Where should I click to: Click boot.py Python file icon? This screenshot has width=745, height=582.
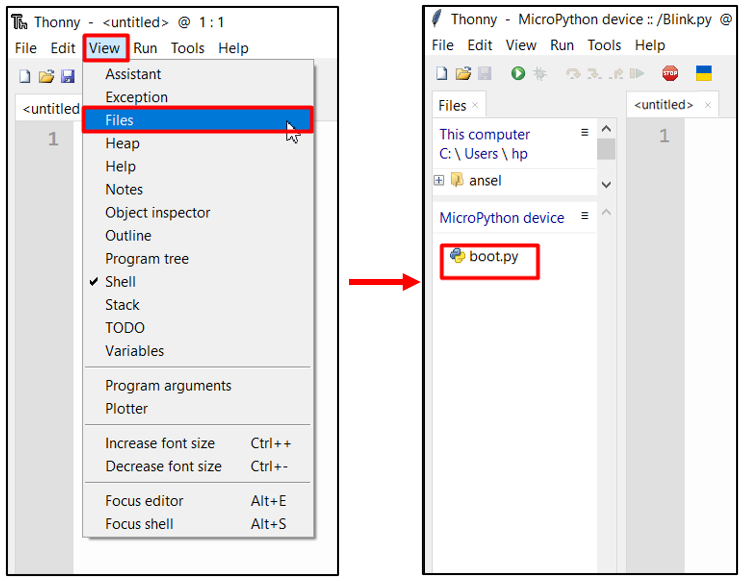coord(457,256)
